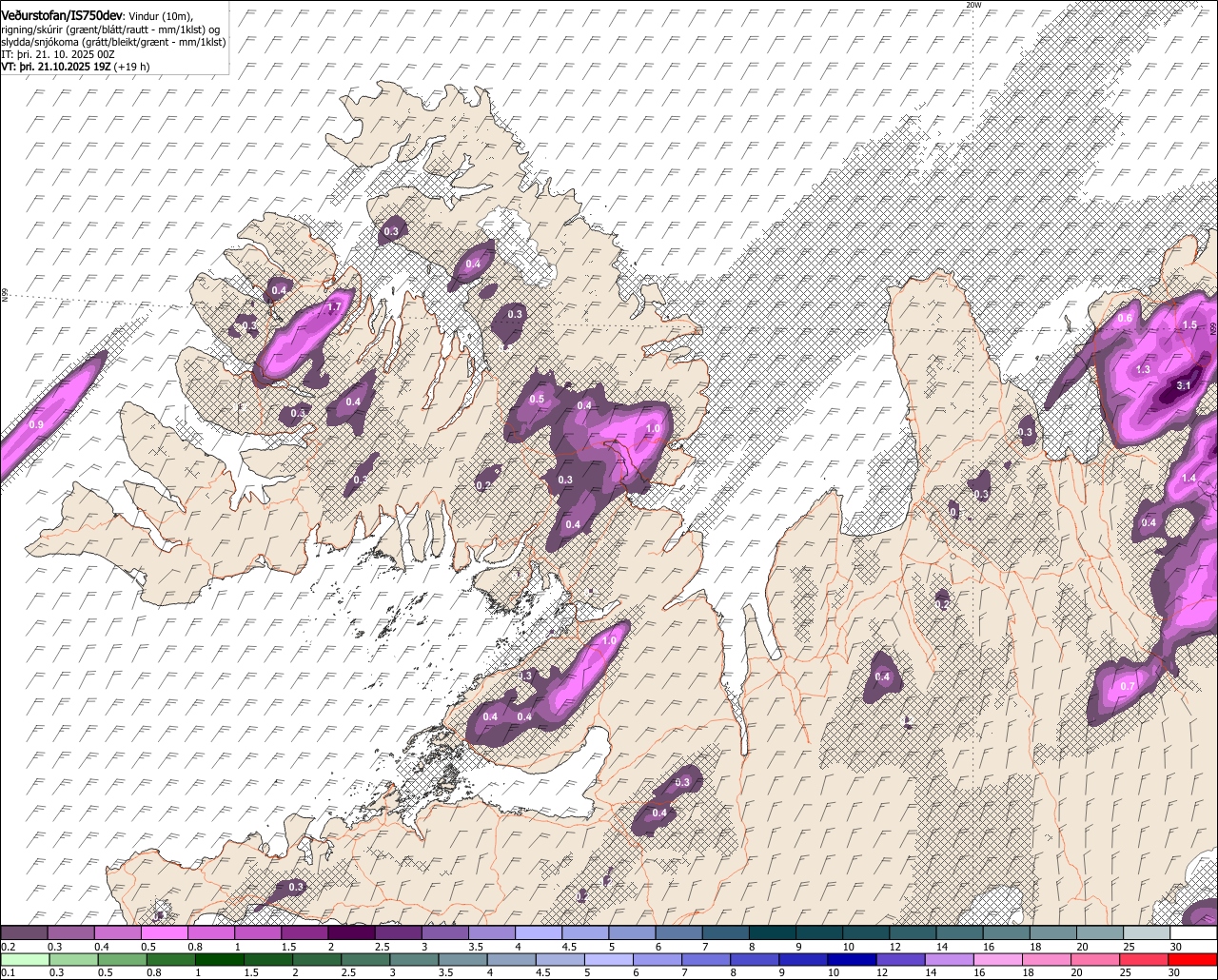The height and width of the screenshot is (980, 1218).
Task: Click the "IT: þri. 21. 10. 2025 00Z" line
Action: pos(58,54)
